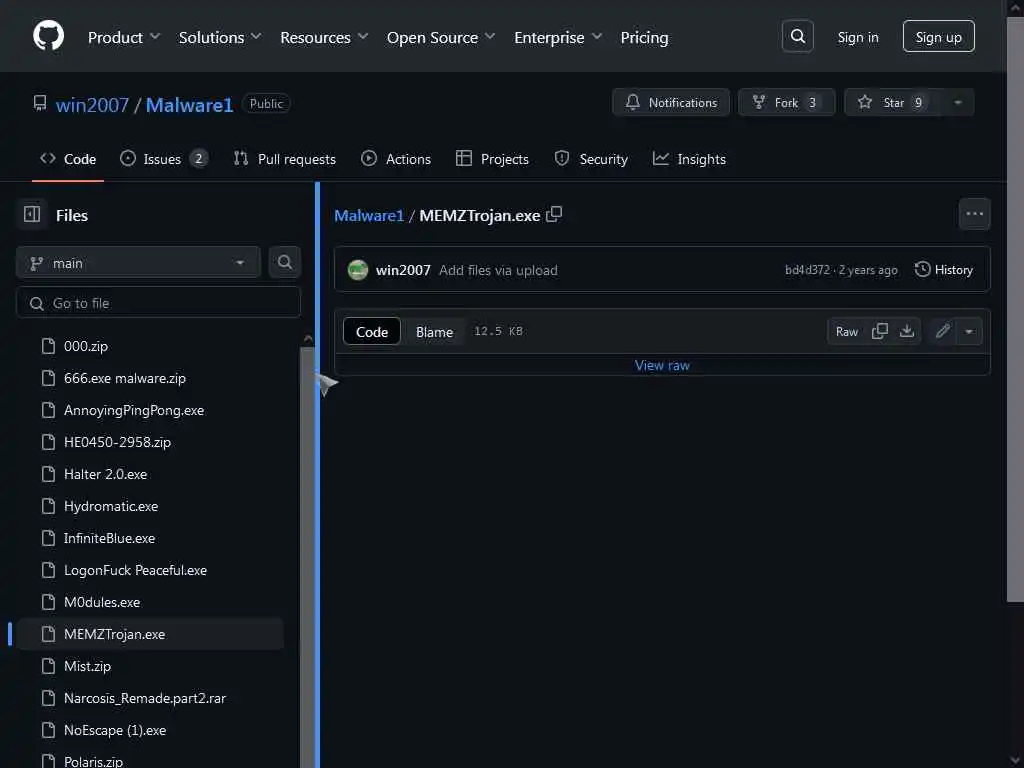Click the search magnifier icon in header

pyautogui.click(x=797, y=37)
